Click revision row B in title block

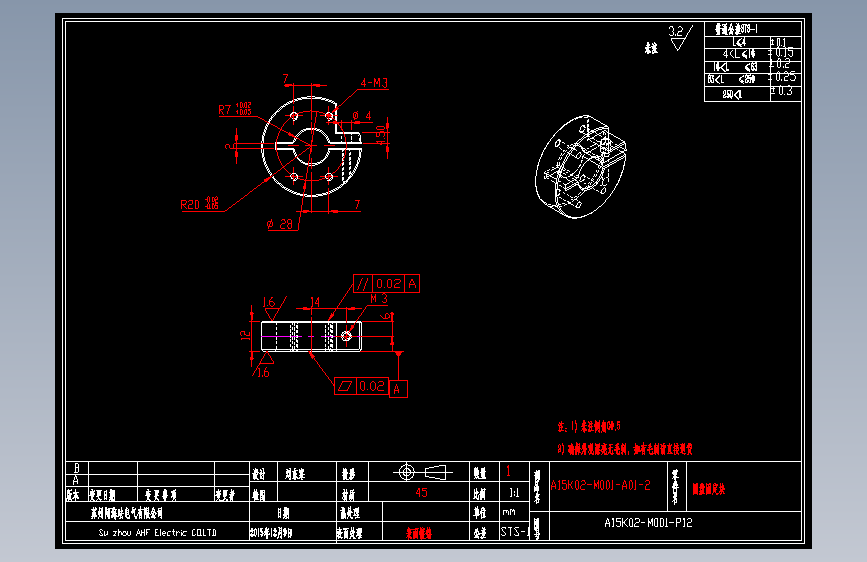click(158, 468)
